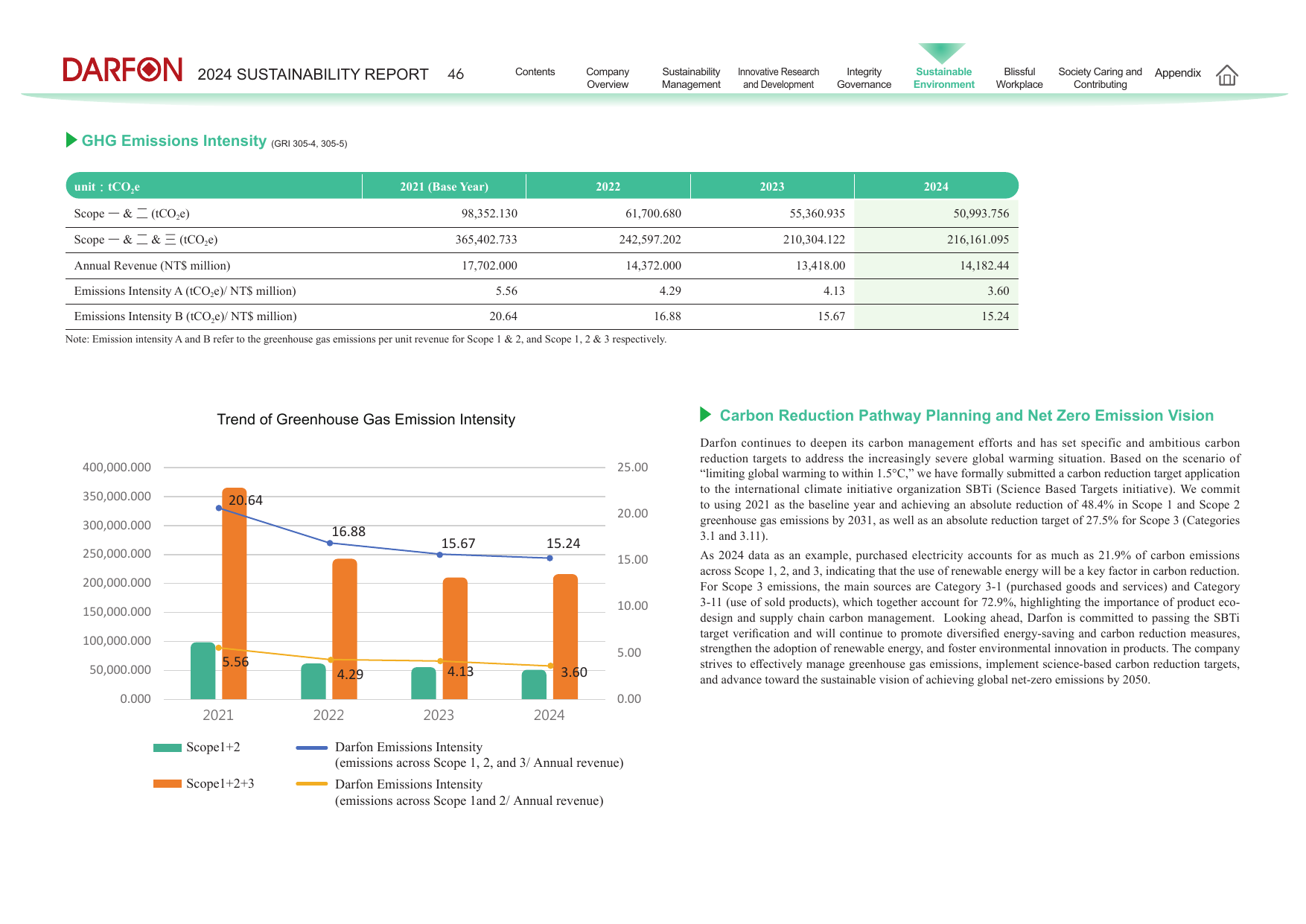Open Society Caring and Contributing
Image resolution: width=1306 pixels, height=924 pixels.
pos(1100,78)
